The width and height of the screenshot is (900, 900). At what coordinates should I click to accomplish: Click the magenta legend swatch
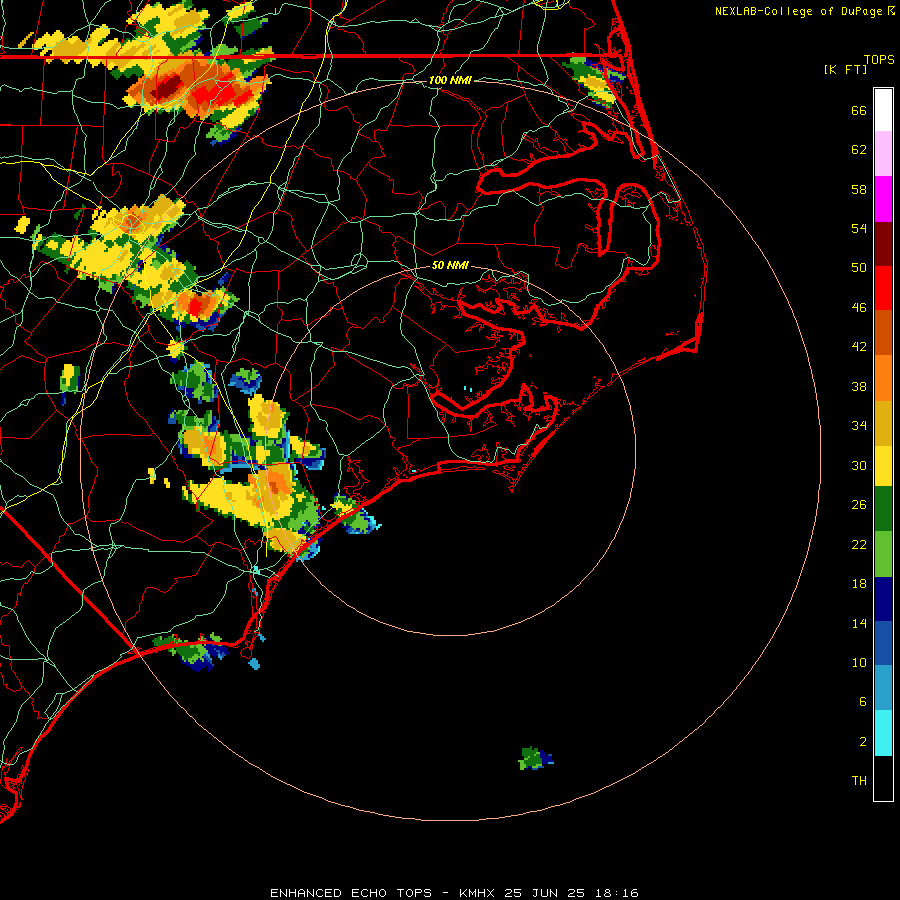coord(883,199)
